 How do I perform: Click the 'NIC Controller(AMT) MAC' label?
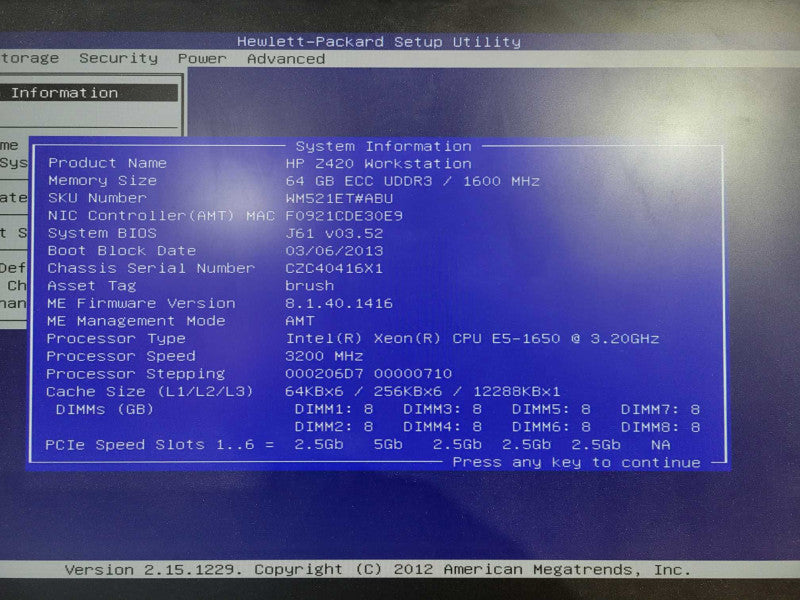161,216
